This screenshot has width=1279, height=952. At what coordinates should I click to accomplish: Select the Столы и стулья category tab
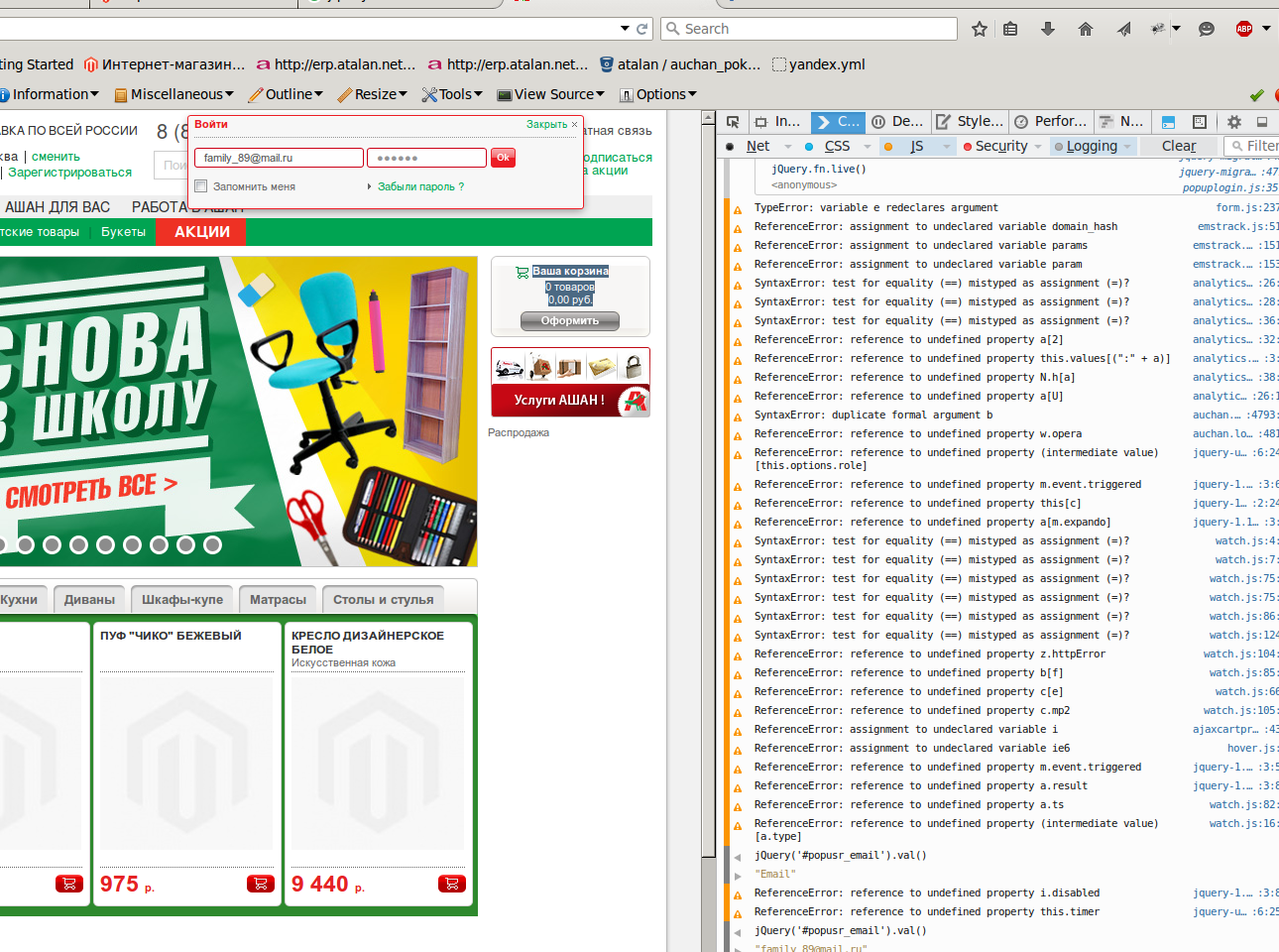tap(383, 600)
